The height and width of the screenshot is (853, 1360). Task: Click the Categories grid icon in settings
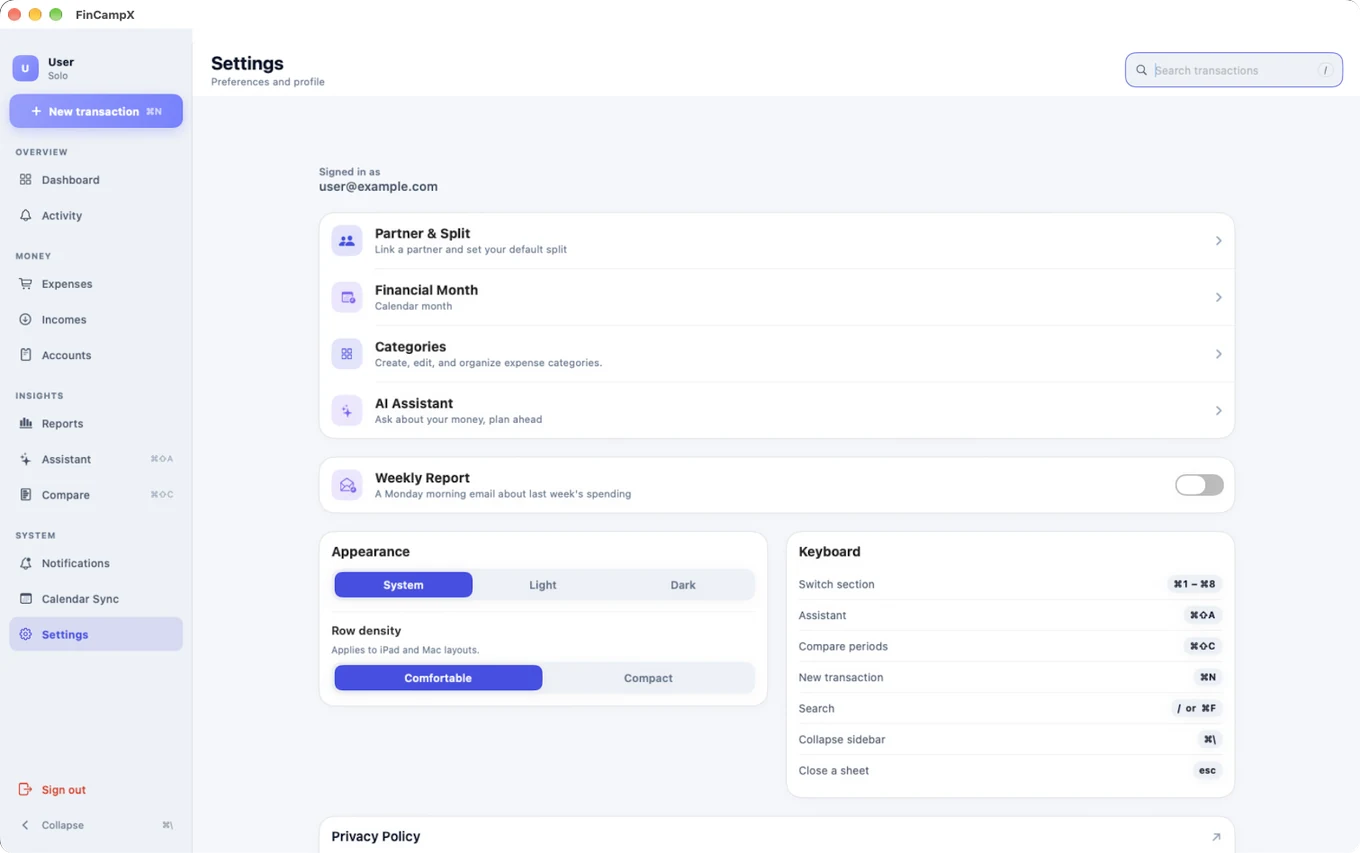point(347,354)
